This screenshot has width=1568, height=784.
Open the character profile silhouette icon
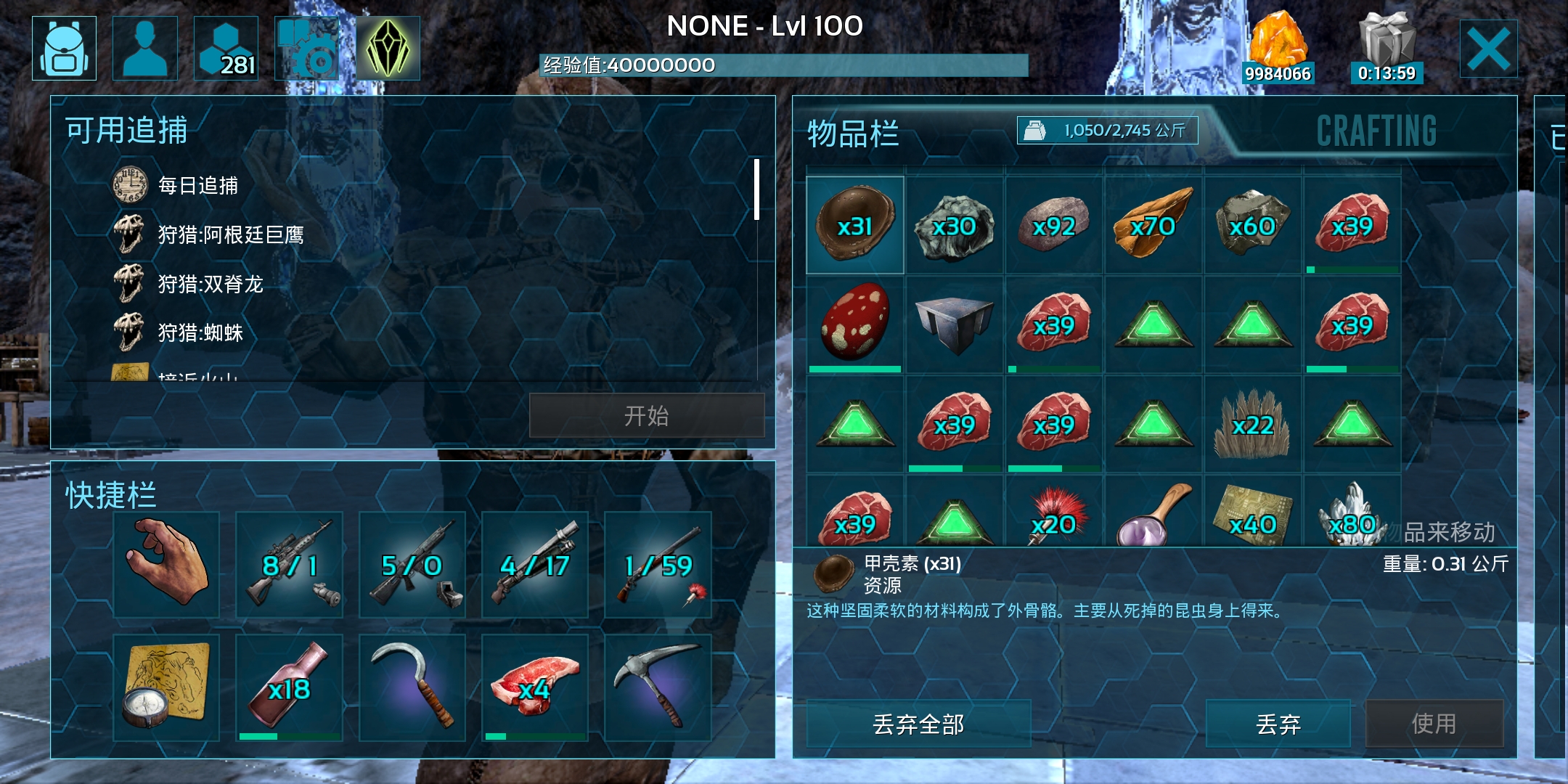(x=145, y=48)
